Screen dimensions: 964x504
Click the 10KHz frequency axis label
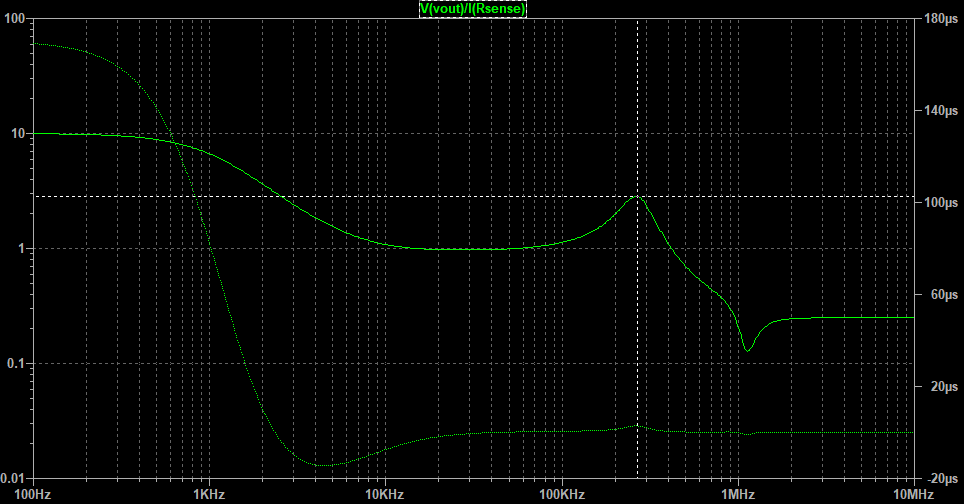(385, 494)
